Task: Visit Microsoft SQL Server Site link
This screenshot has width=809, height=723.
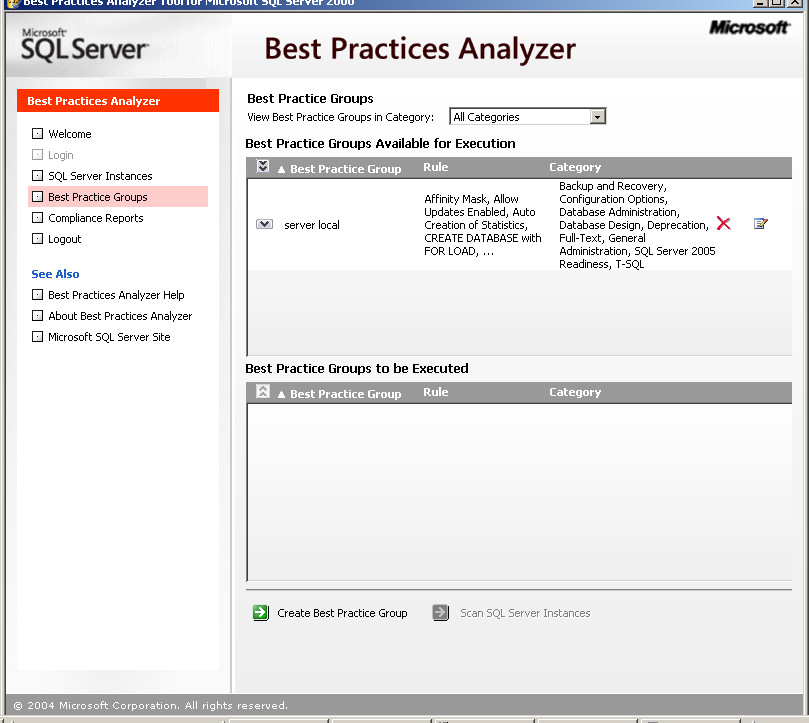Action: 109,337
